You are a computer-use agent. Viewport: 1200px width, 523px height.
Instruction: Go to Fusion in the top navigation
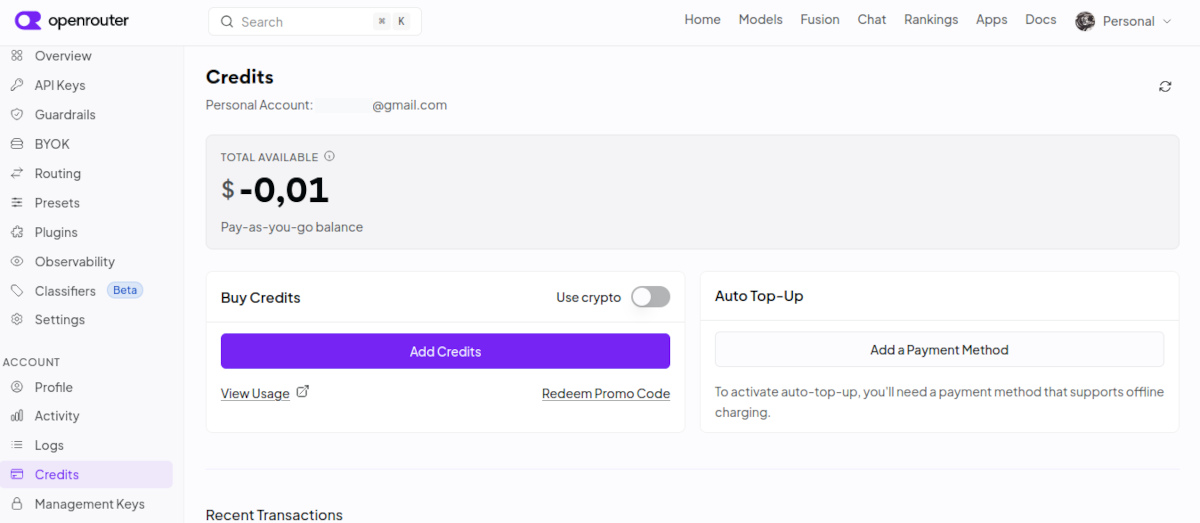point(820,20)
